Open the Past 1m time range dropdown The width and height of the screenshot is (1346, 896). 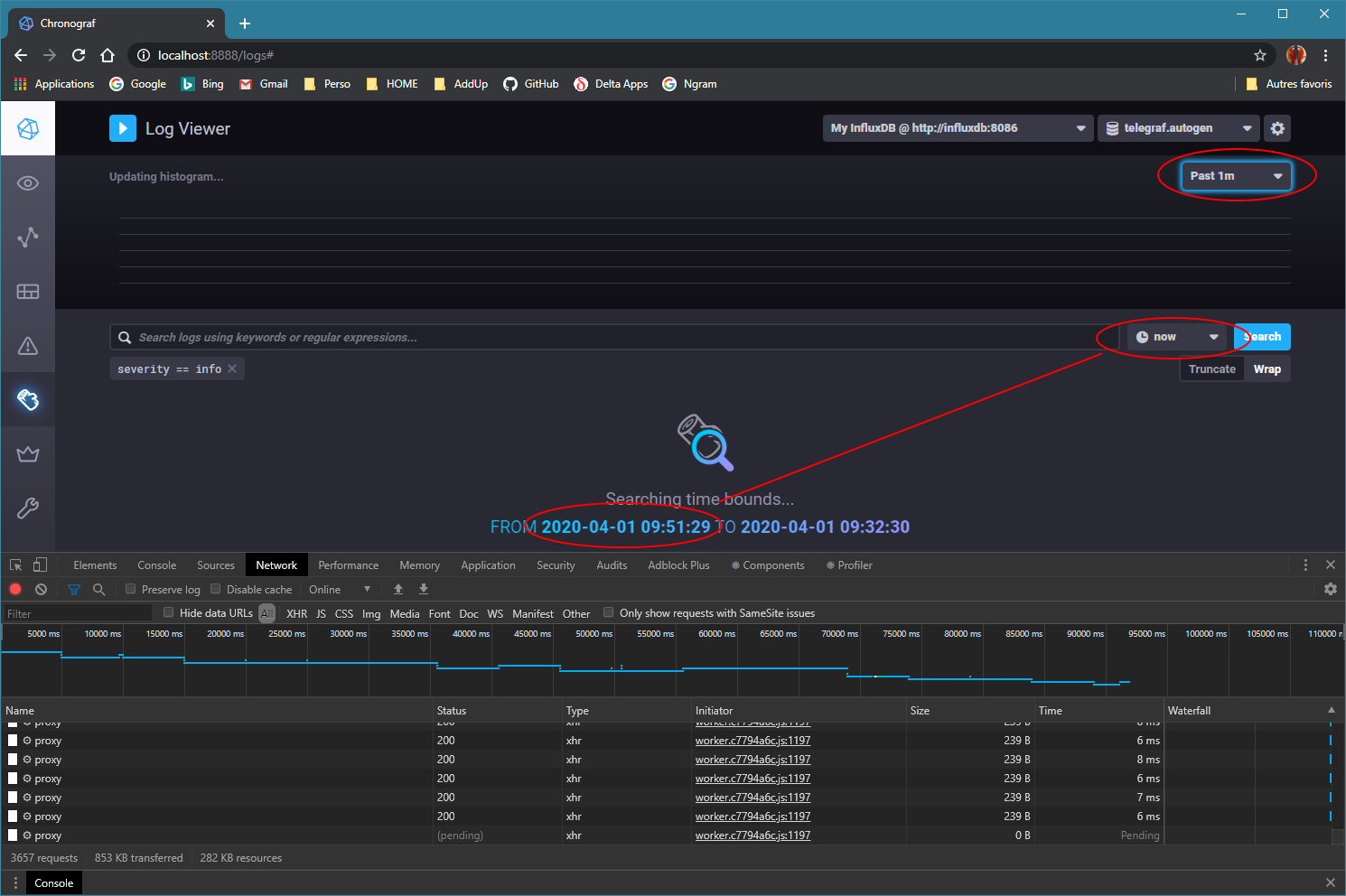pos(1236,175)
